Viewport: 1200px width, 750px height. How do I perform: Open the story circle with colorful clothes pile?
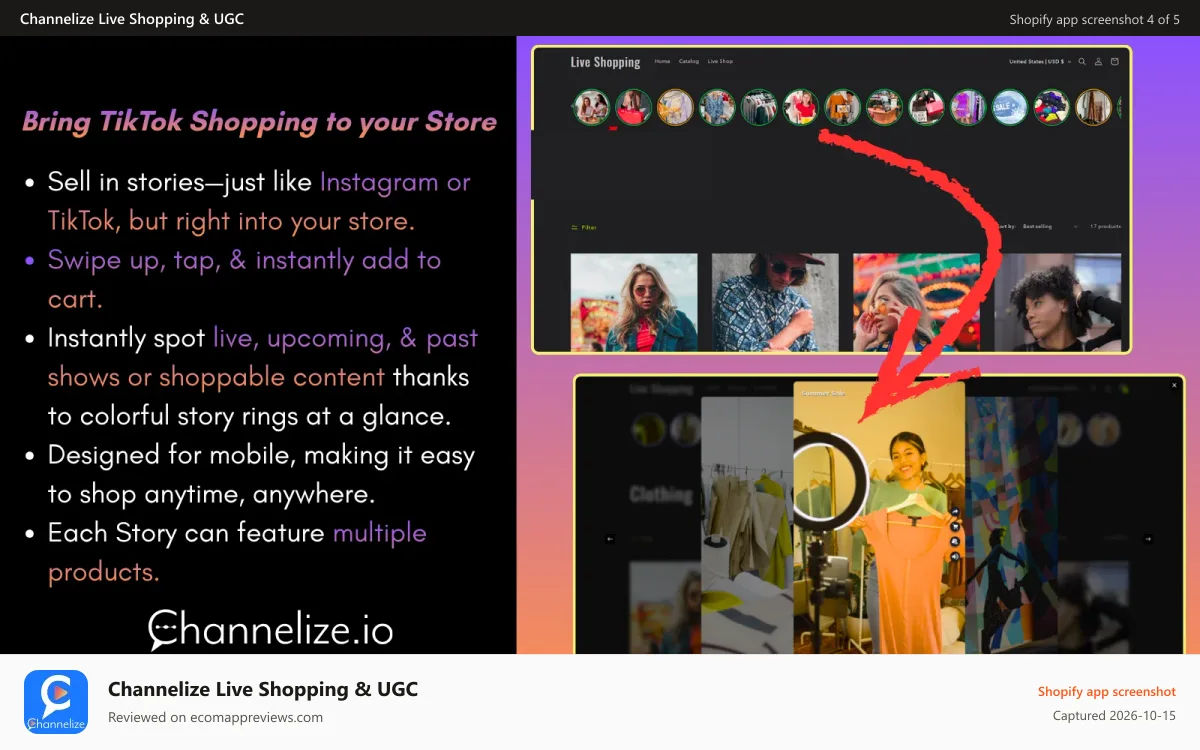click(1052, 107)
